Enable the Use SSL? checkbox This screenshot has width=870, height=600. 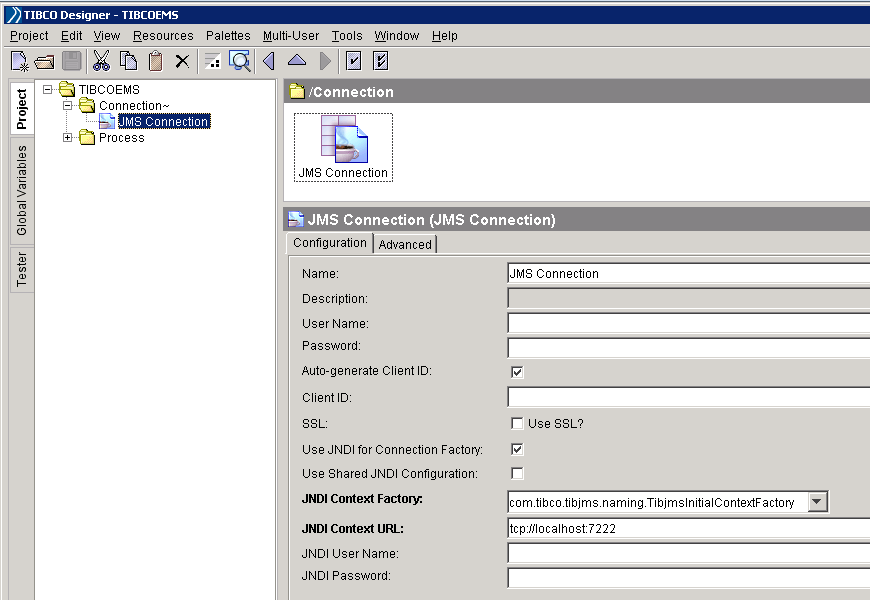(x=517, y=423)
